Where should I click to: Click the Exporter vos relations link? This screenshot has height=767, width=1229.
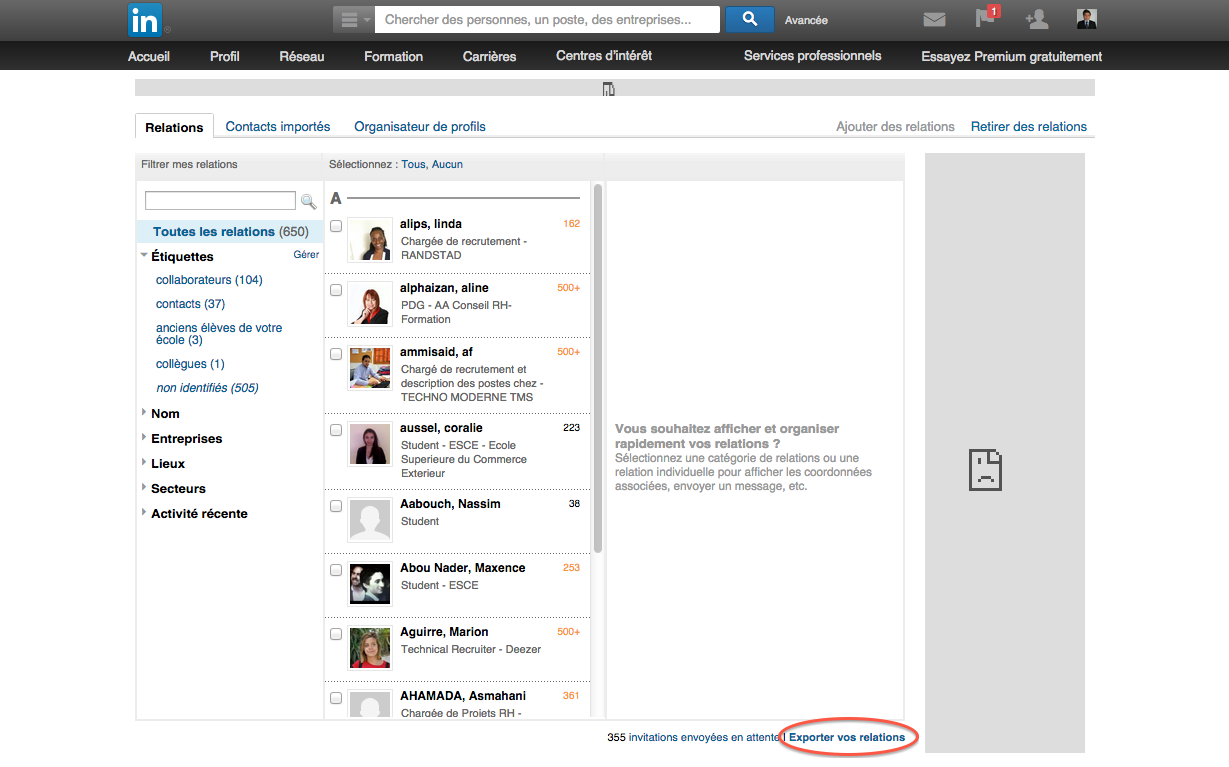click(x=847, y=737)
